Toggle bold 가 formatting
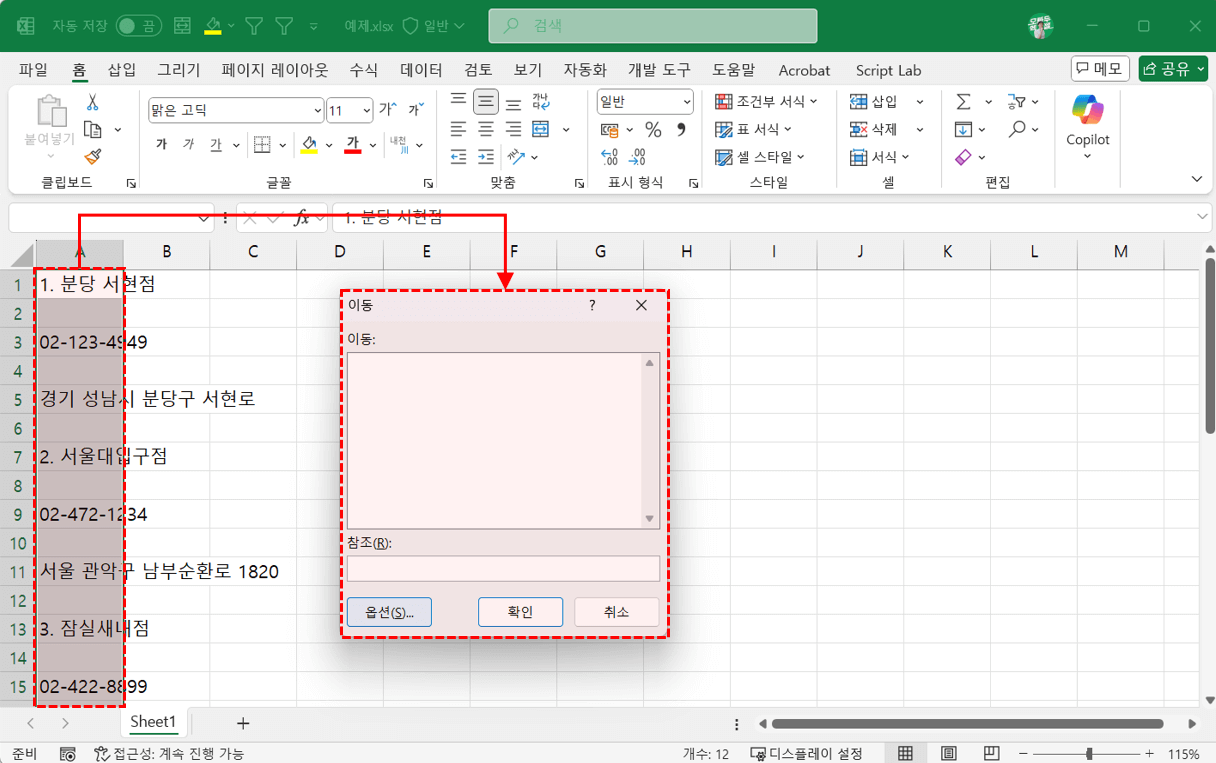 [161, 145]
